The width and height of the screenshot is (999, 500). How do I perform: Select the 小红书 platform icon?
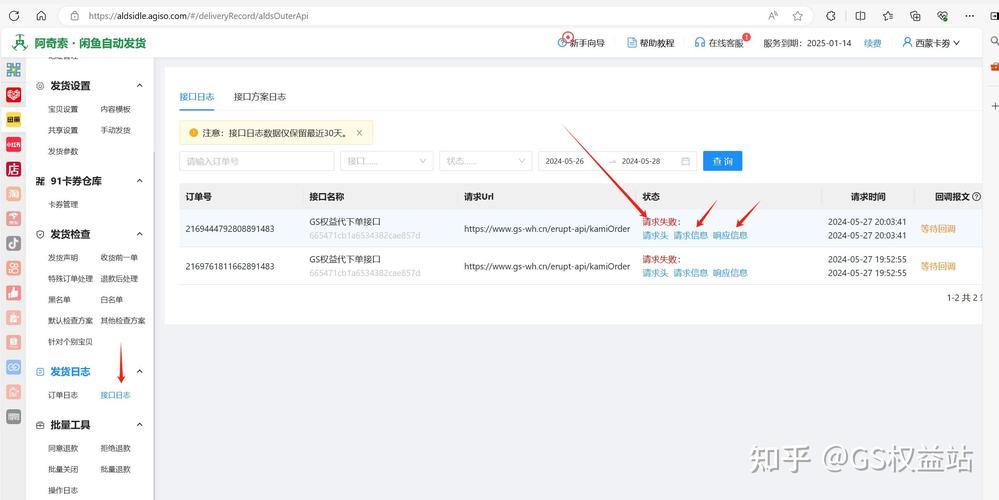tap(13, 144)
